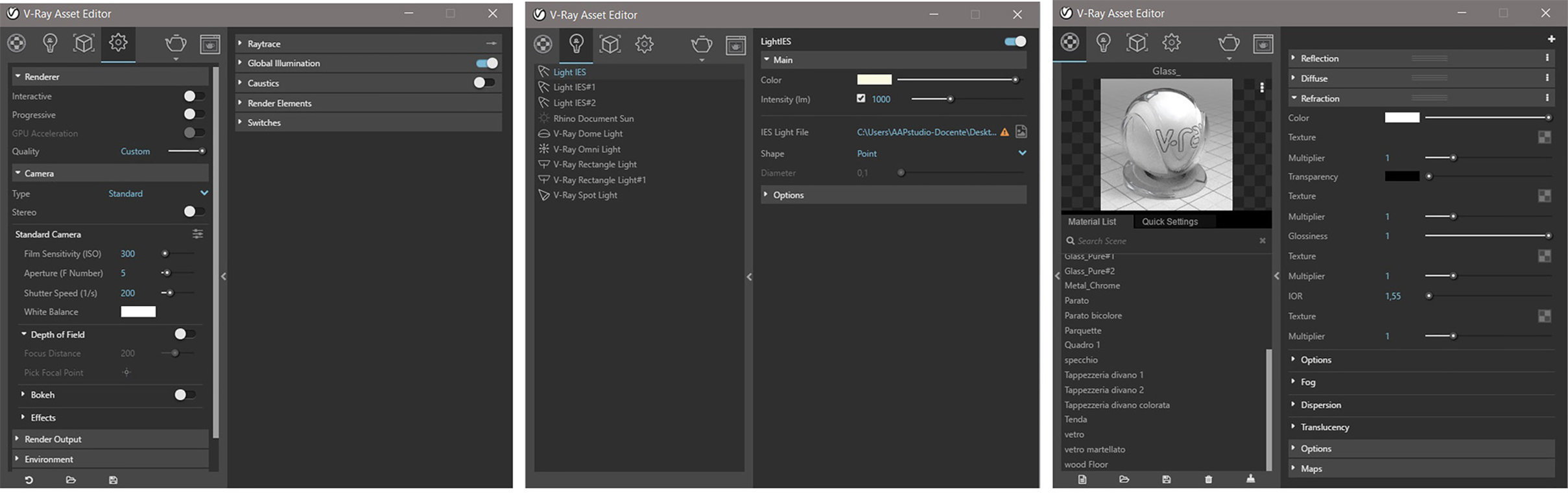Screen dimensions: 1568x498
Task: Open the three-dot menu on the Reflection row
Action: tap(1547, 58)
